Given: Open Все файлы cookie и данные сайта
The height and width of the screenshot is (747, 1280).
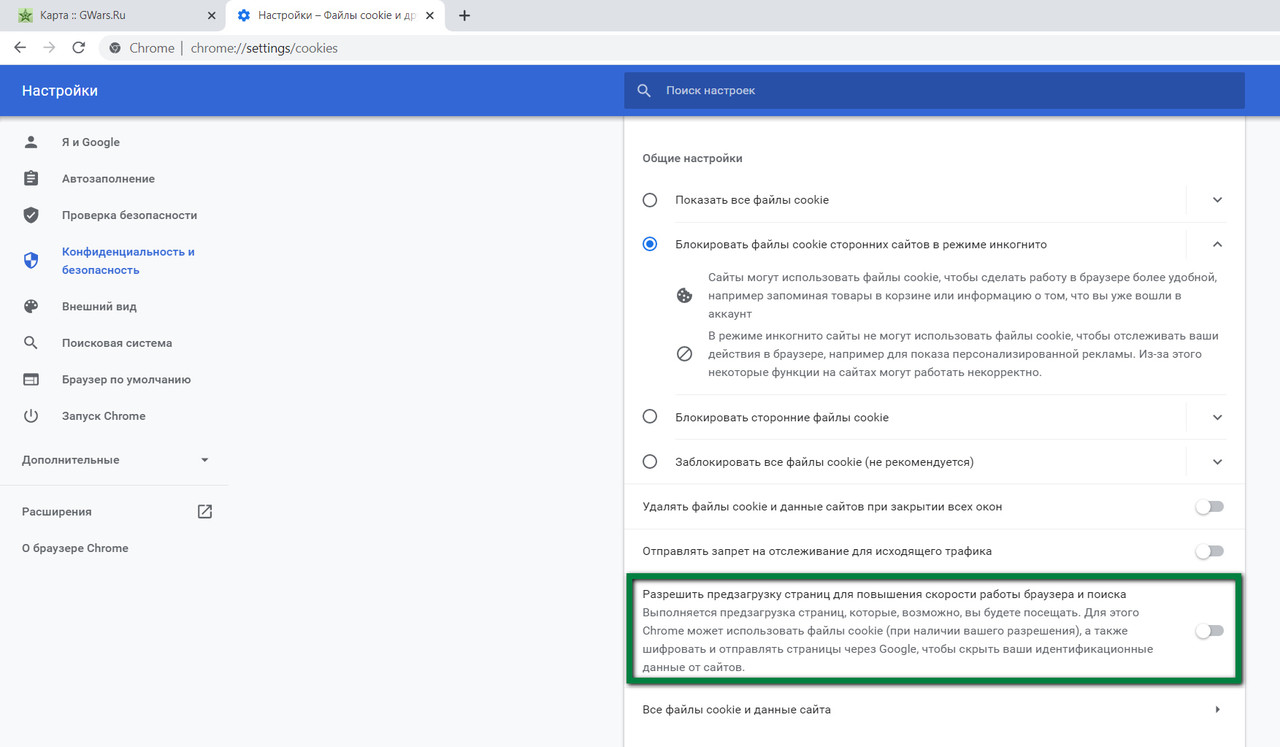Looking at the screenshot, I should (933, 710).
